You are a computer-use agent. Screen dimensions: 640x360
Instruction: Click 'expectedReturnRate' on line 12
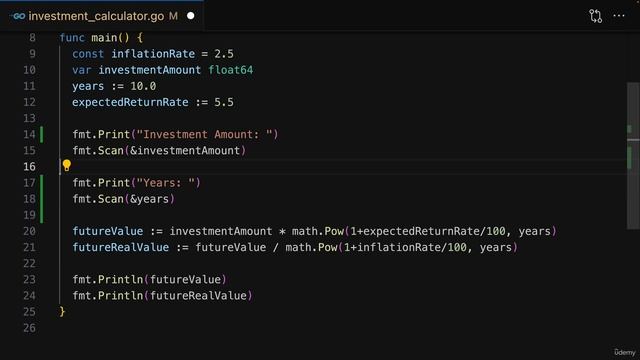coord(130,102)
